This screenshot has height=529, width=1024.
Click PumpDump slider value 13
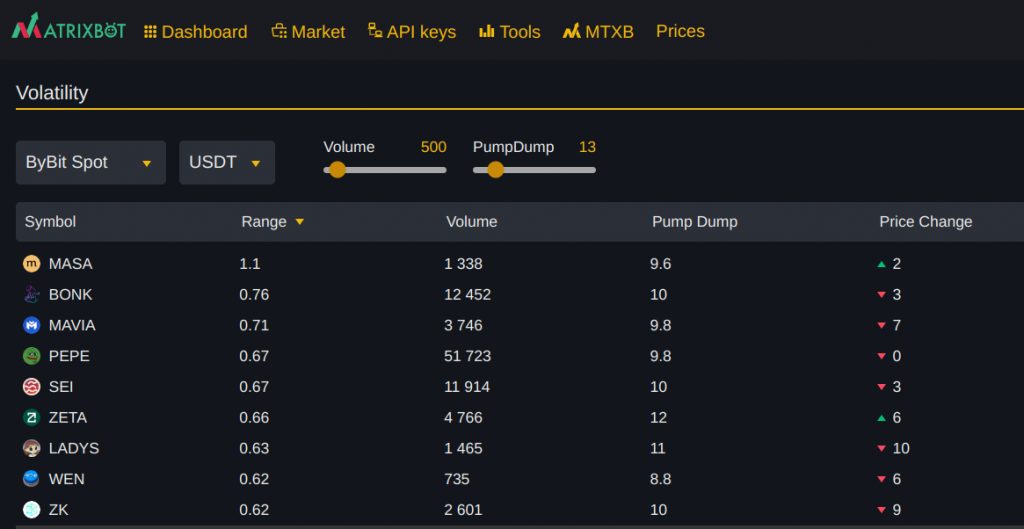(x=587, y=147)
